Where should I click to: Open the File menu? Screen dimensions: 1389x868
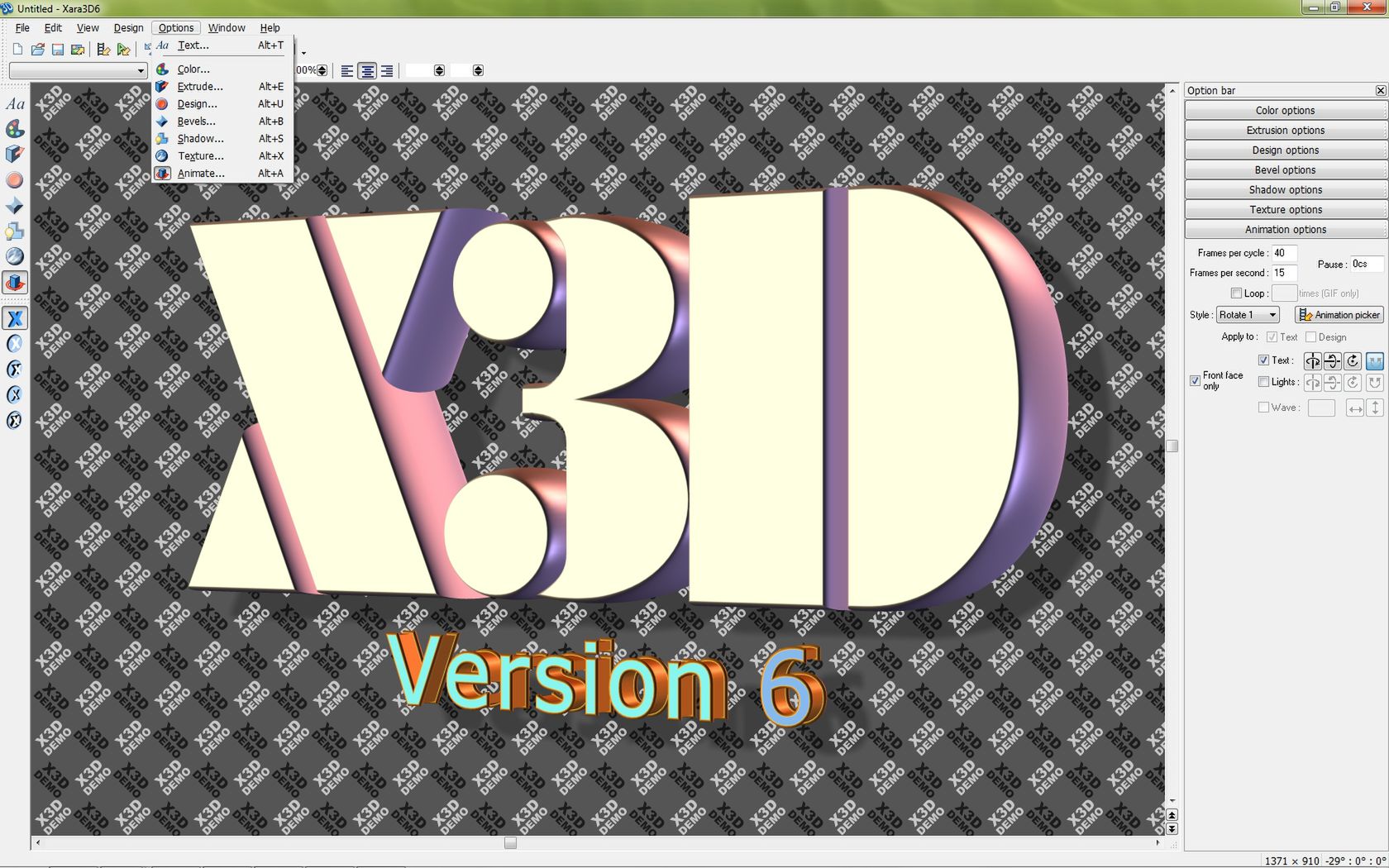(x=22, y=28)
